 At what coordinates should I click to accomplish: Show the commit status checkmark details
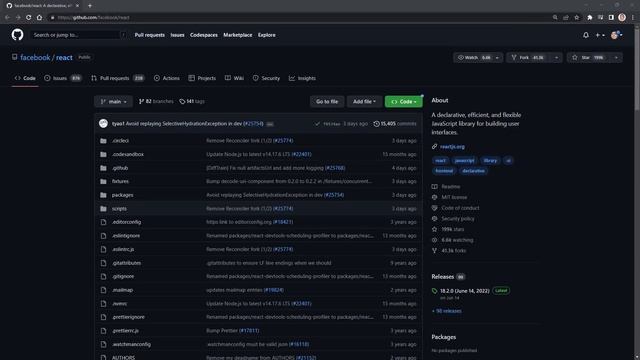click(x=317, y=124)
